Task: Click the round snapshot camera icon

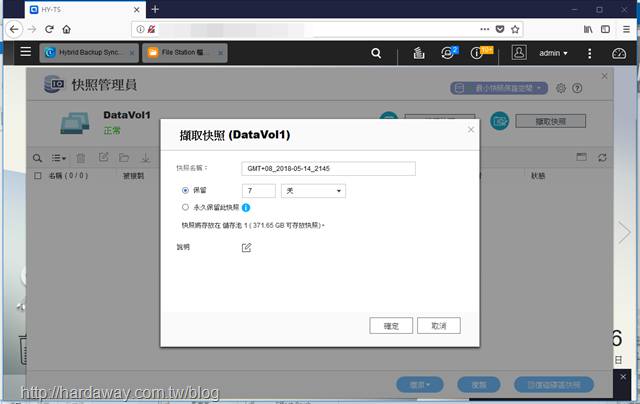Action: coord(500,121)
